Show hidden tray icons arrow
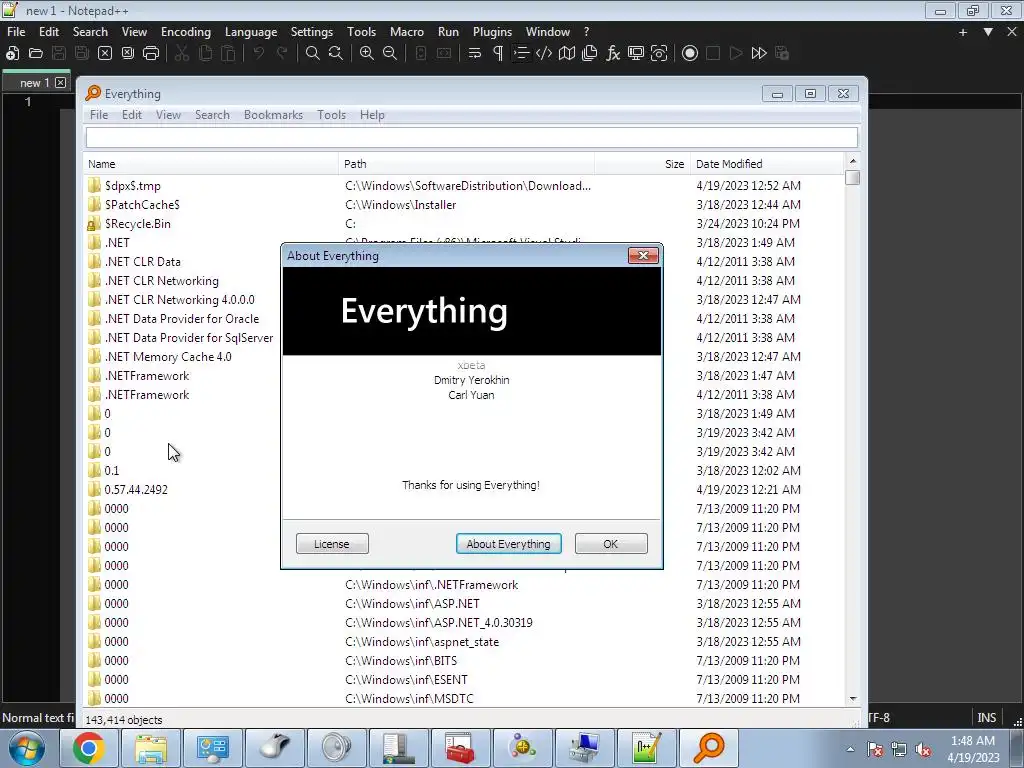Image resolution: width=1024 pixels, height=768 pixels. point(850,748)
